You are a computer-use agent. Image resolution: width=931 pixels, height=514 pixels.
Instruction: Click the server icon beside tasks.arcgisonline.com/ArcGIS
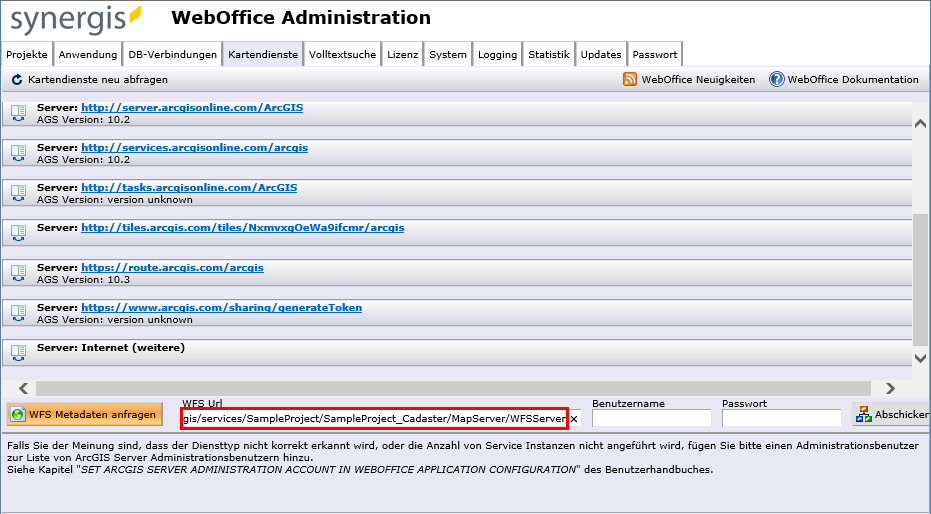coord(18,193)
